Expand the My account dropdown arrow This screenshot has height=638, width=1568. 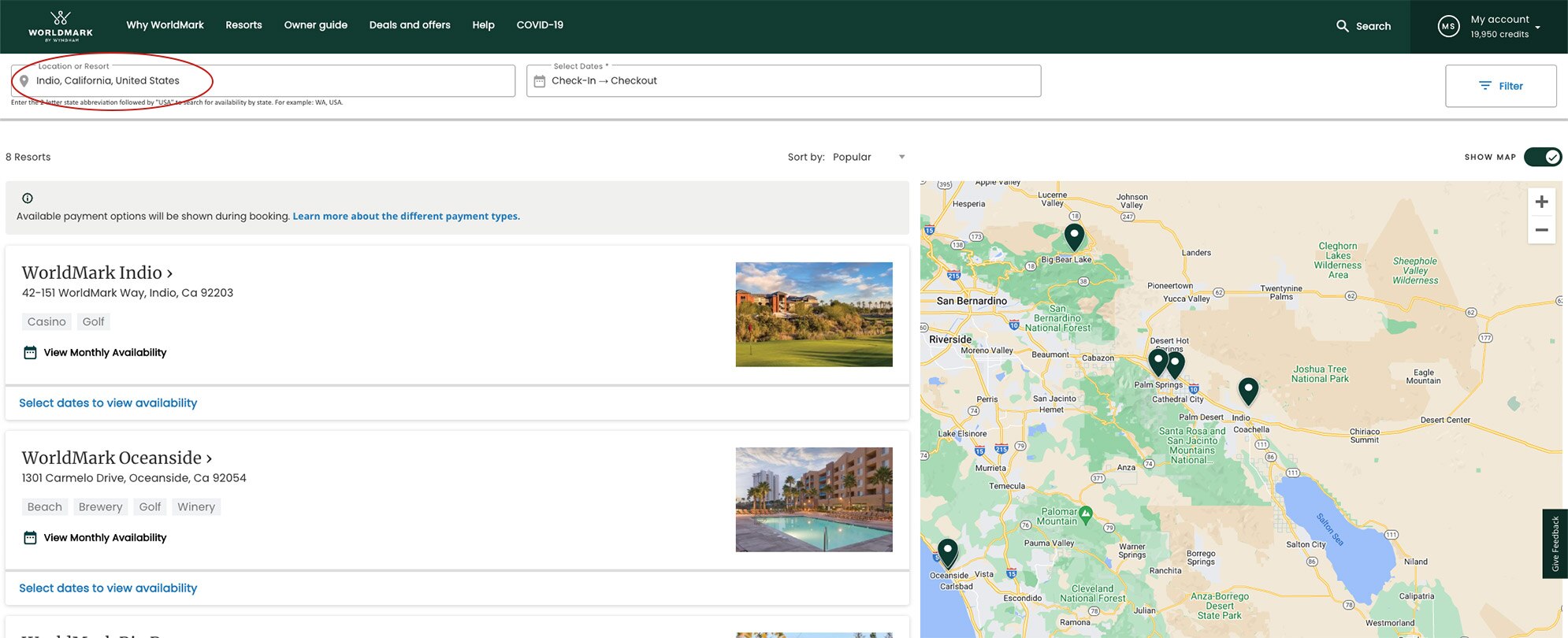coord(1537,27)
